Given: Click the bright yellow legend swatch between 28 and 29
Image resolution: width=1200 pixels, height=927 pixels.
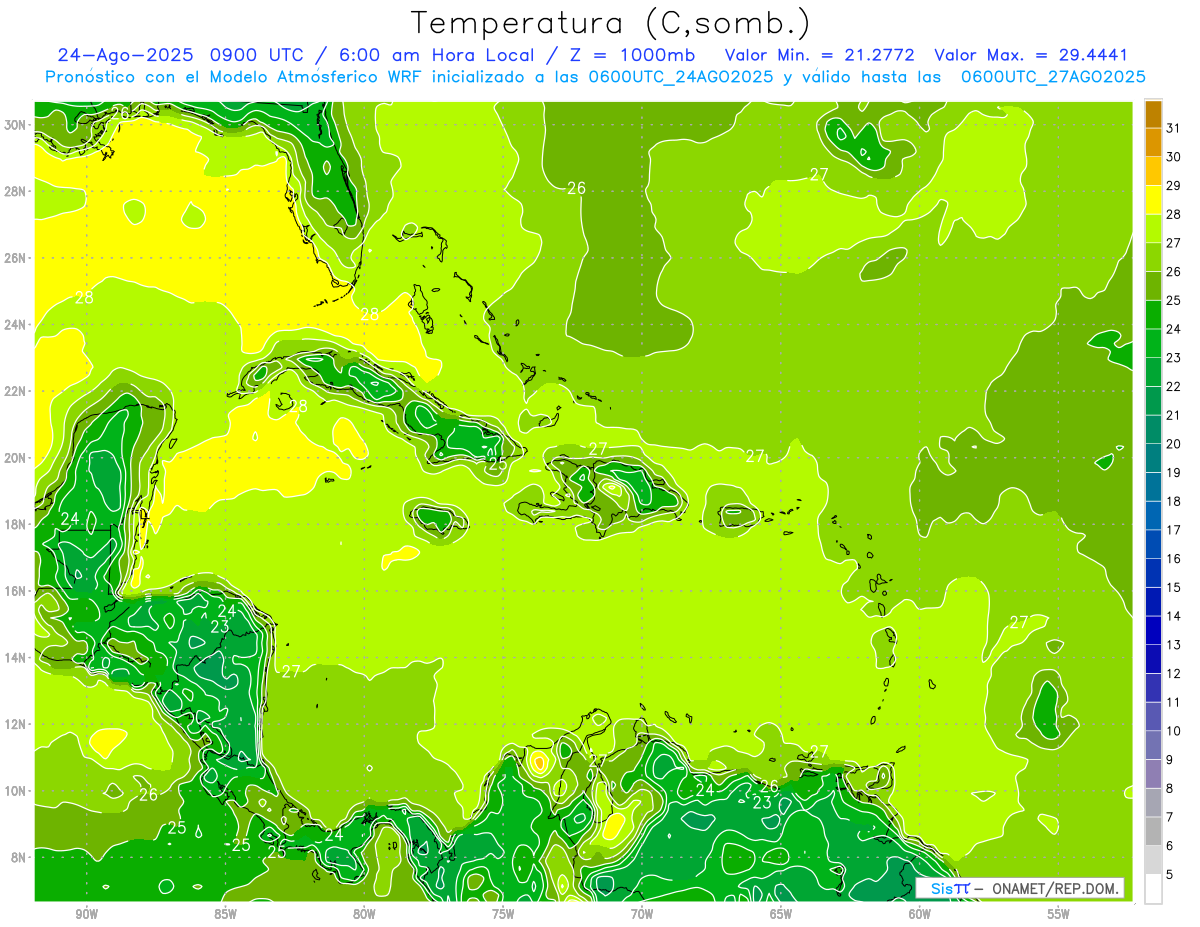Looking at the screenshot, I should tap(1153, 200).
